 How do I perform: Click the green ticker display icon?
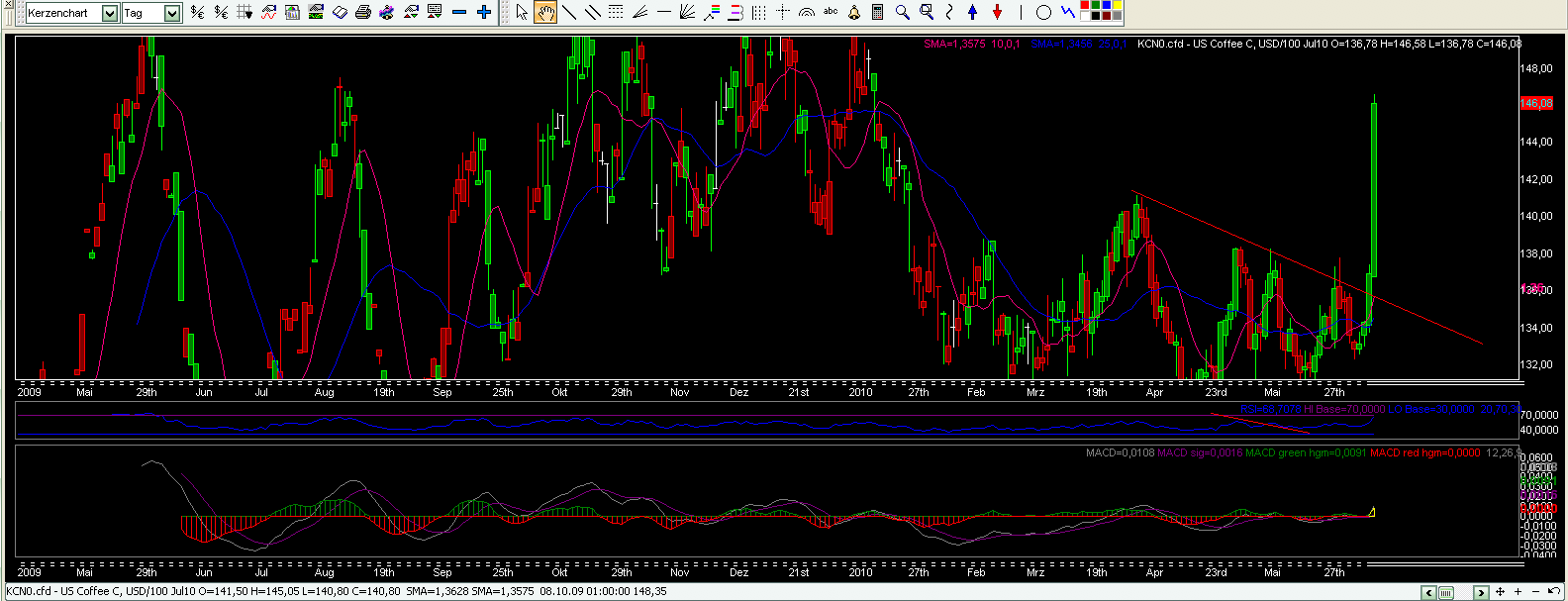click(x=316, y=12)
